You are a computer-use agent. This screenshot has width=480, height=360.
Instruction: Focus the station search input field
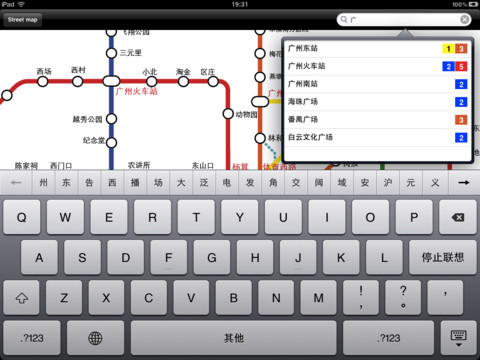click(404, 20)
